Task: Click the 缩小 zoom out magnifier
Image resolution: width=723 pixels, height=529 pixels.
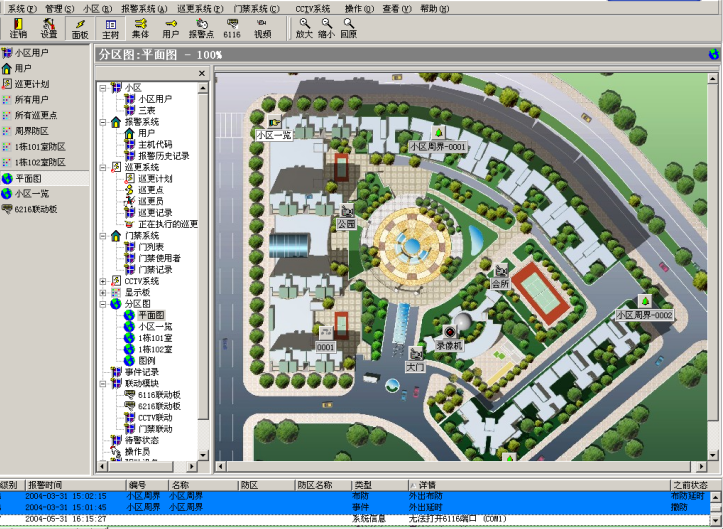Action: (326, 28)
